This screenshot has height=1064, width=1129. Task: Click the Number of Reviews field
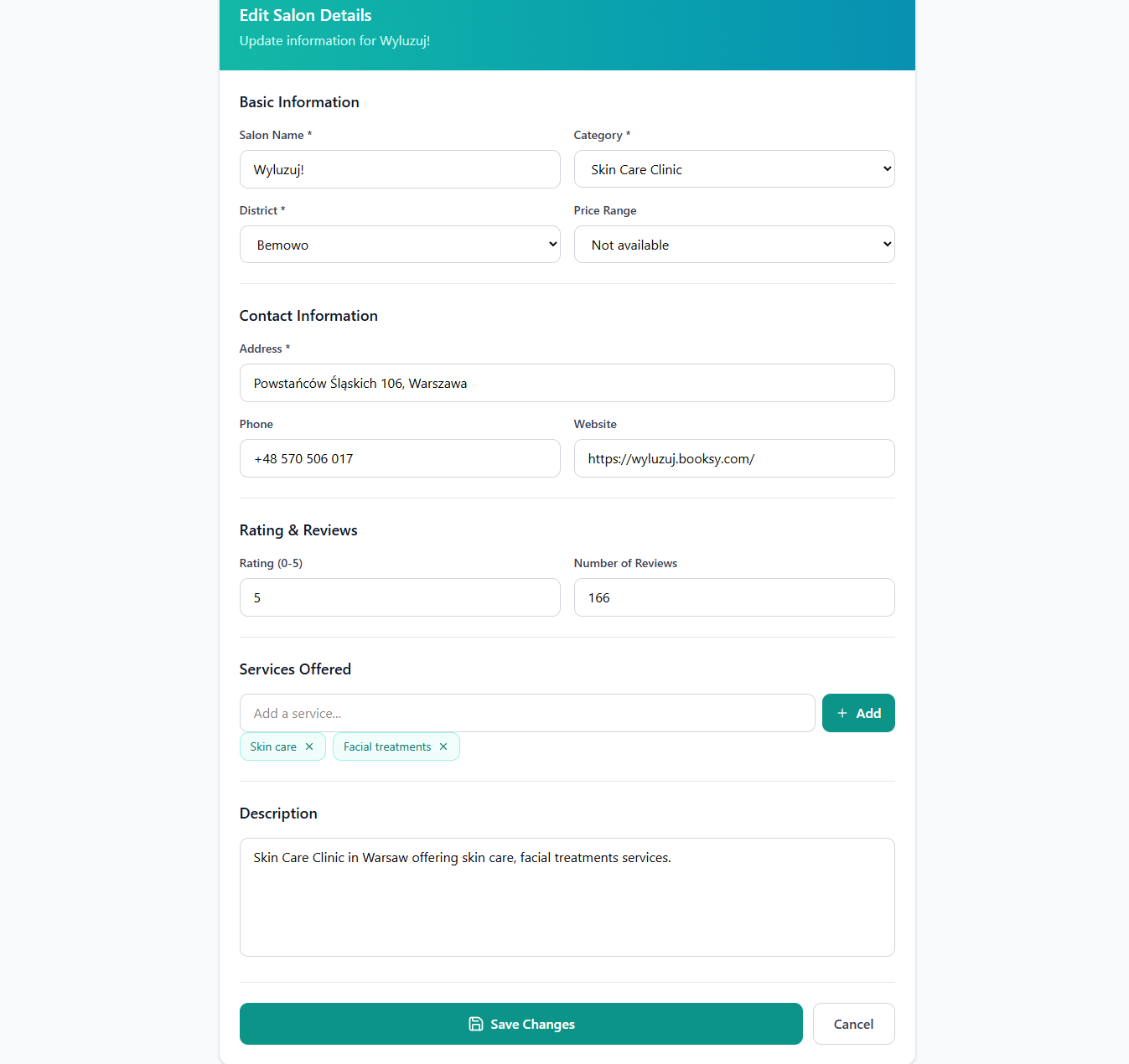click(x=734, y=597)
